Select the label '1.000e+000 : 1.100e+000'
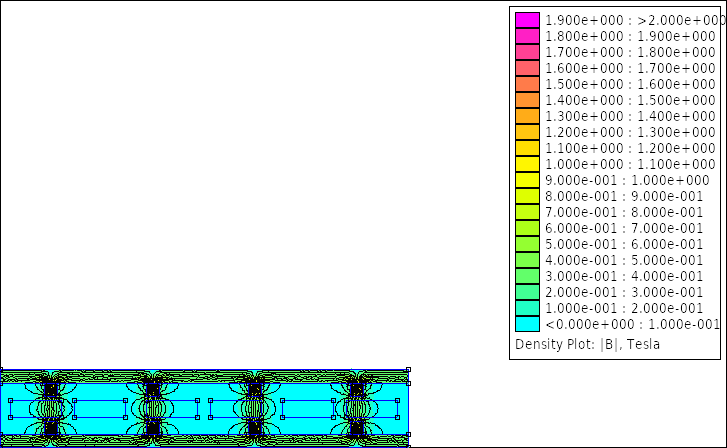The height and width of the screenshot is (448, 727). pyautogui.click(x=631, y=164)
